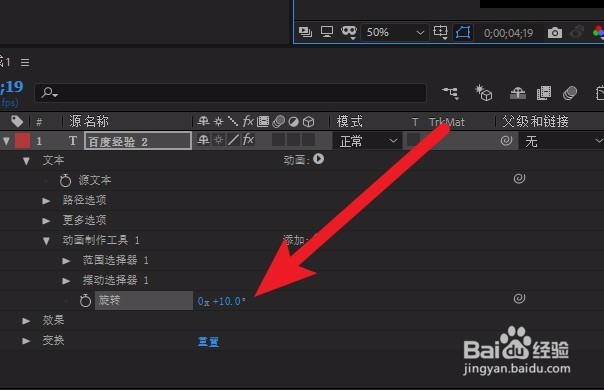Image resolution: width=604 pixels, height=390 pixels.
Task: Open the 无 parent dropdown
Action: click(x=561, y=141)
